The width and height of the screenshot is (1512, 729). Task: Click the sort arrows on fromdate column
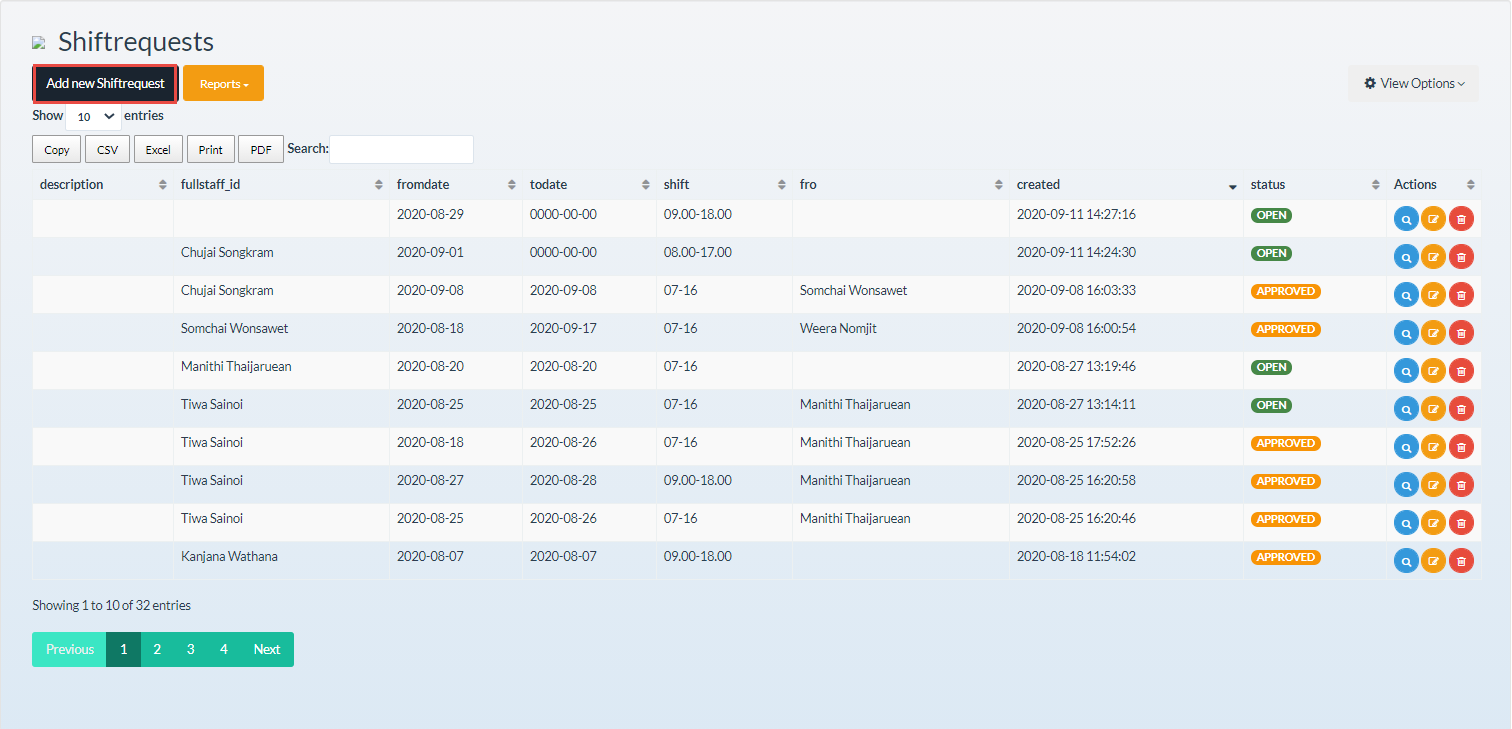511,185
